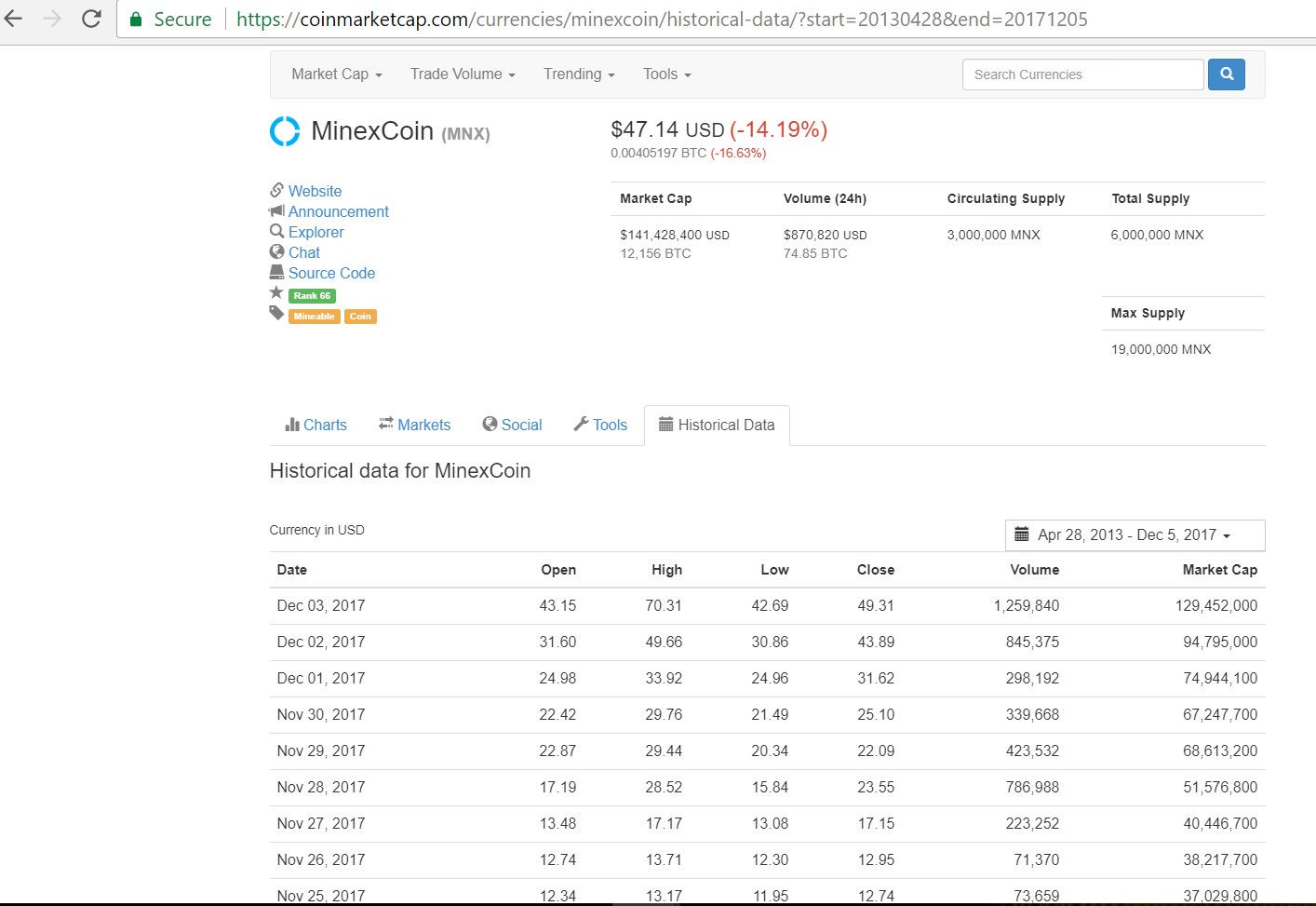Click the 129,452,000 market cap value
Image resolution: width=1316 pixels, height=906 pixels.
tap(1216, 605)
